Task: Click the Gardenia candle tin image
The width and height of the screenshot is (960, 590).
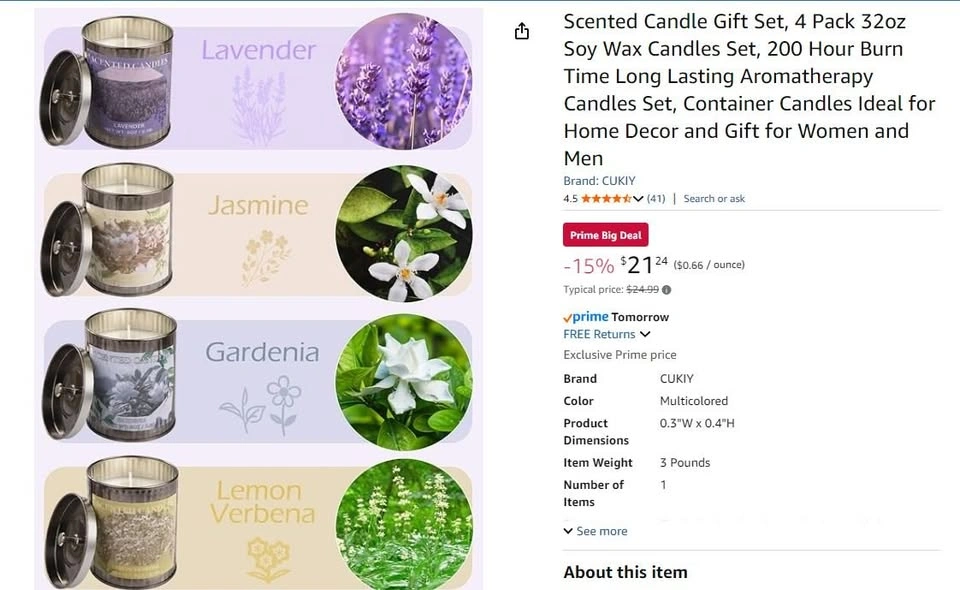Action: tap(109, 375)
